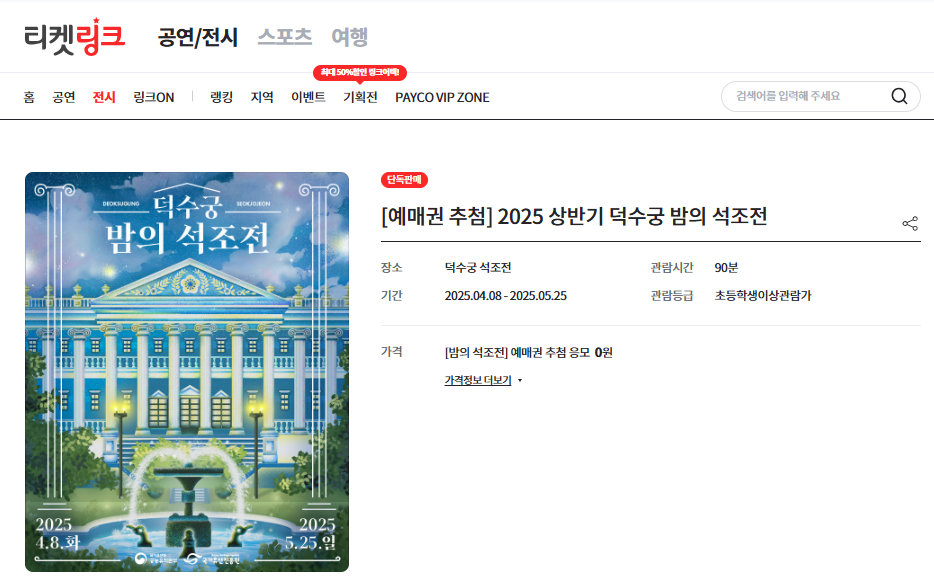Open the 기획전 menu
The height and width of the screenshot is (584, 934).
360,97
